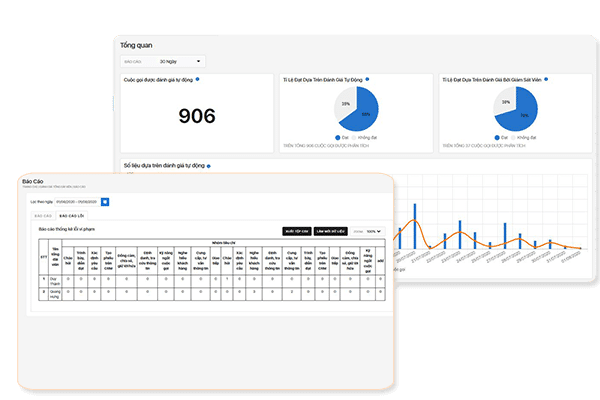Viewport: 600px width, 400px height.
Task: Click the 'Tên tổng đài viên' column header
Action: 55,257
